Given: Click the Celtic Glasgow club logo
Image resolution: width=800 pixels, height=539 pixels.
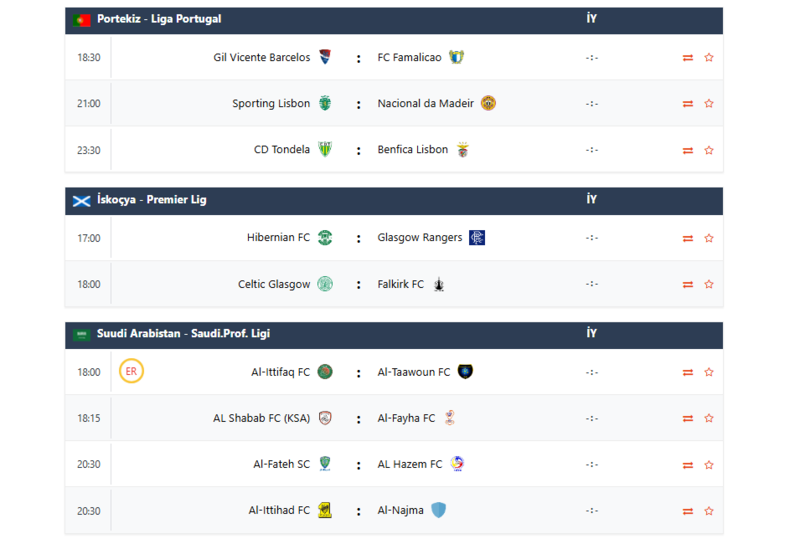Looking at the screenshot, I should pyautogui.click(x=325, y=284).
